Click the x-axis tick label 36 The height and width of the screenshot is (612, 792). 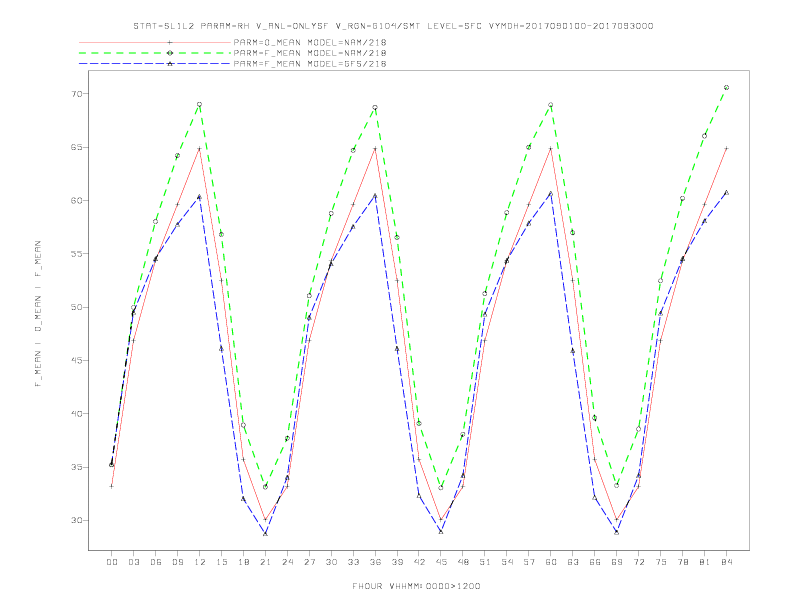[x=375, y=562]
